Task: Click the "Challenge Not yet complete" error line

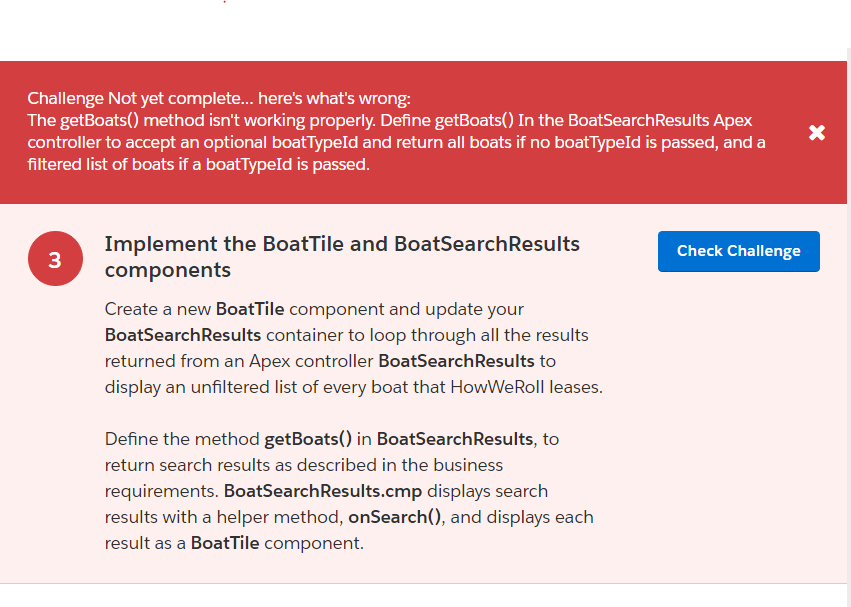Action: pos(219,98)
